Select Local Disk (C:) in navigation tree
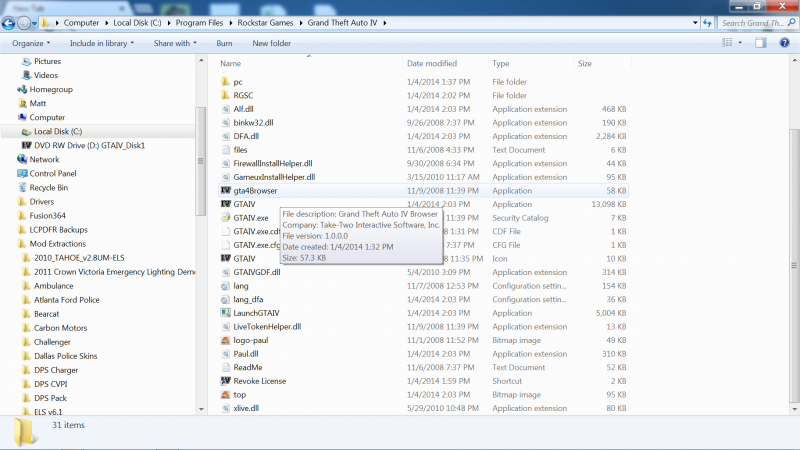This screenshot has width=800, height=450. tap(58, 131)
